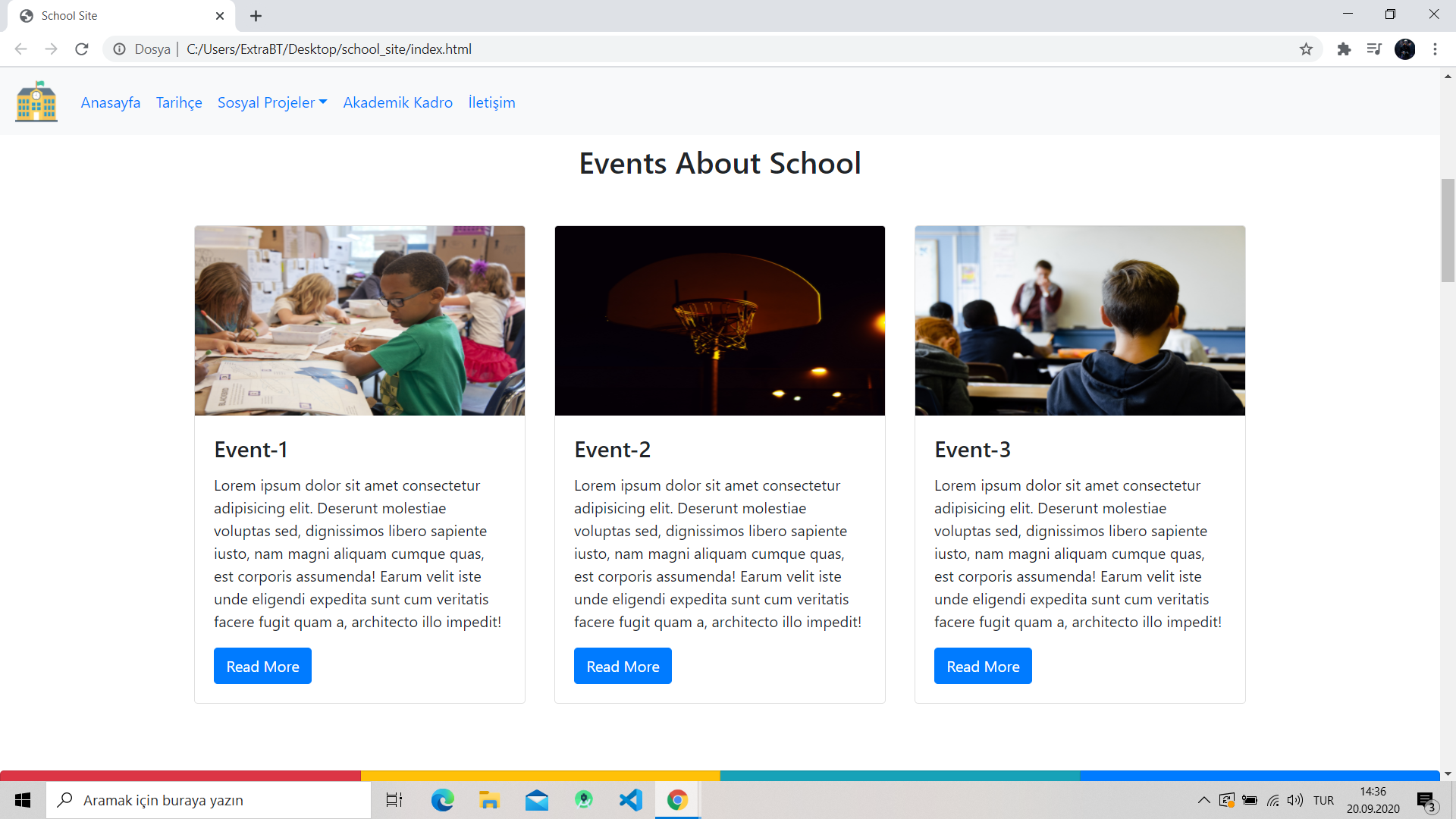Click the page info icon in the address bar

pyautogui.click(x=119, y=49)
